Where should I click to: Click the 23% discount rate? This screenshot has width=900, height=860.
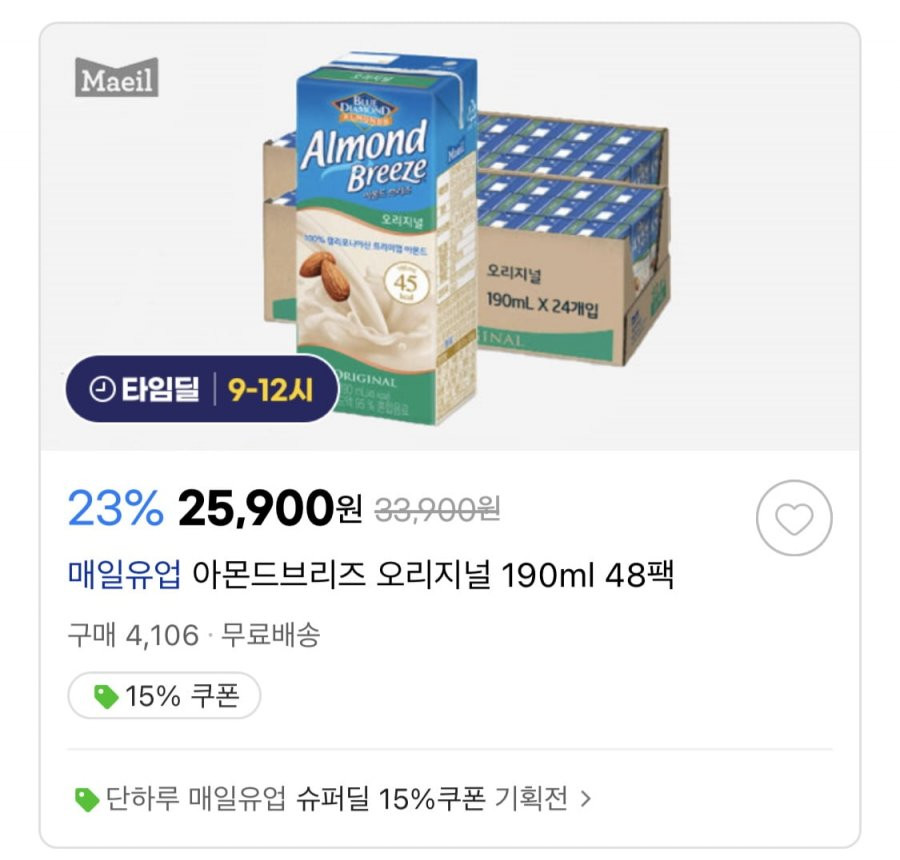pyautogui.click(x=115, y=508)
